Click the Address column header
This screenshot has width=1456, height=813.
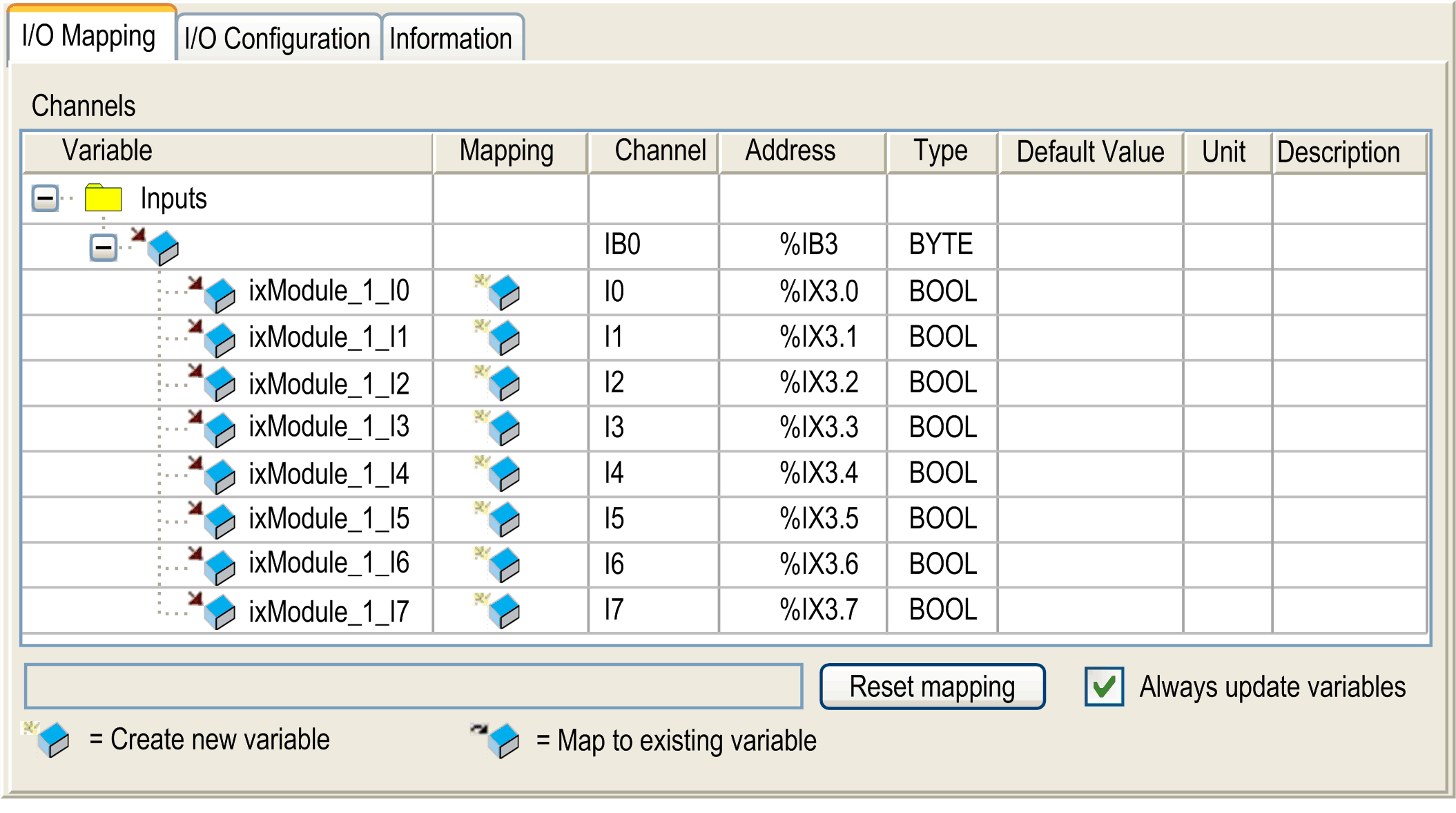[x=802, y=152]
